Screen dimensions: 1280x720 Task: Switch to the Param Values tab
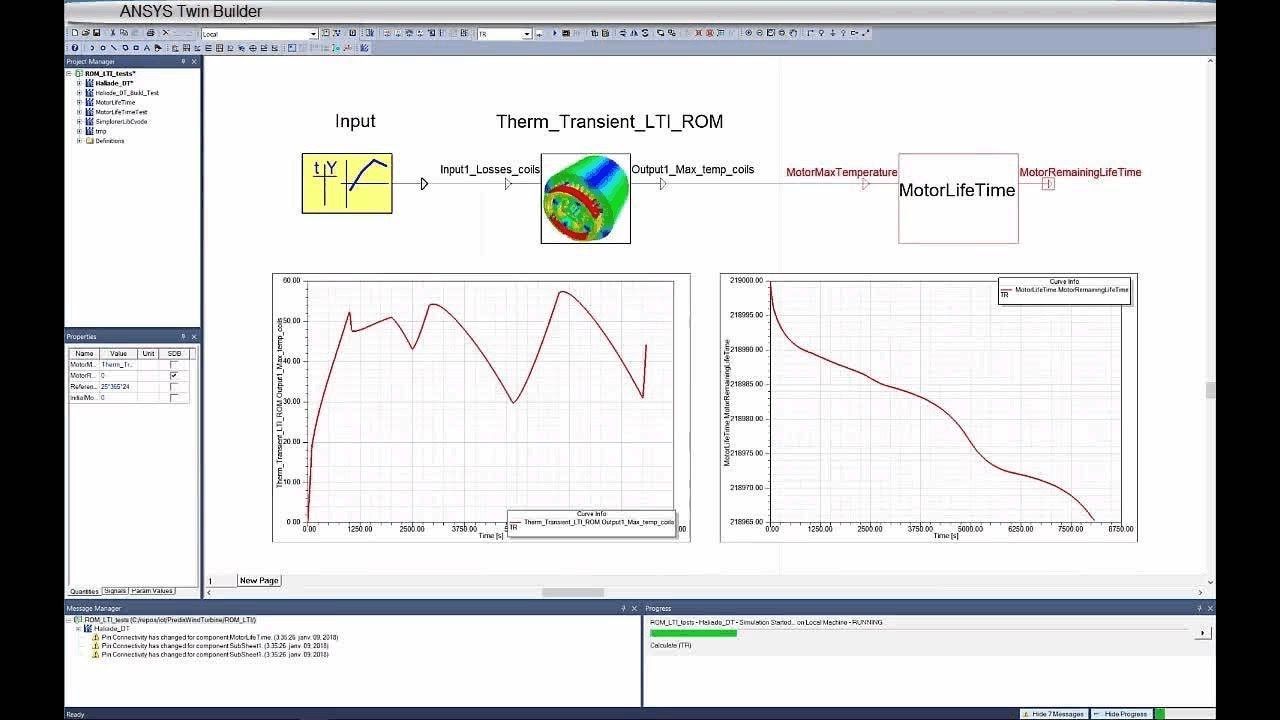[x=153, y=591]
